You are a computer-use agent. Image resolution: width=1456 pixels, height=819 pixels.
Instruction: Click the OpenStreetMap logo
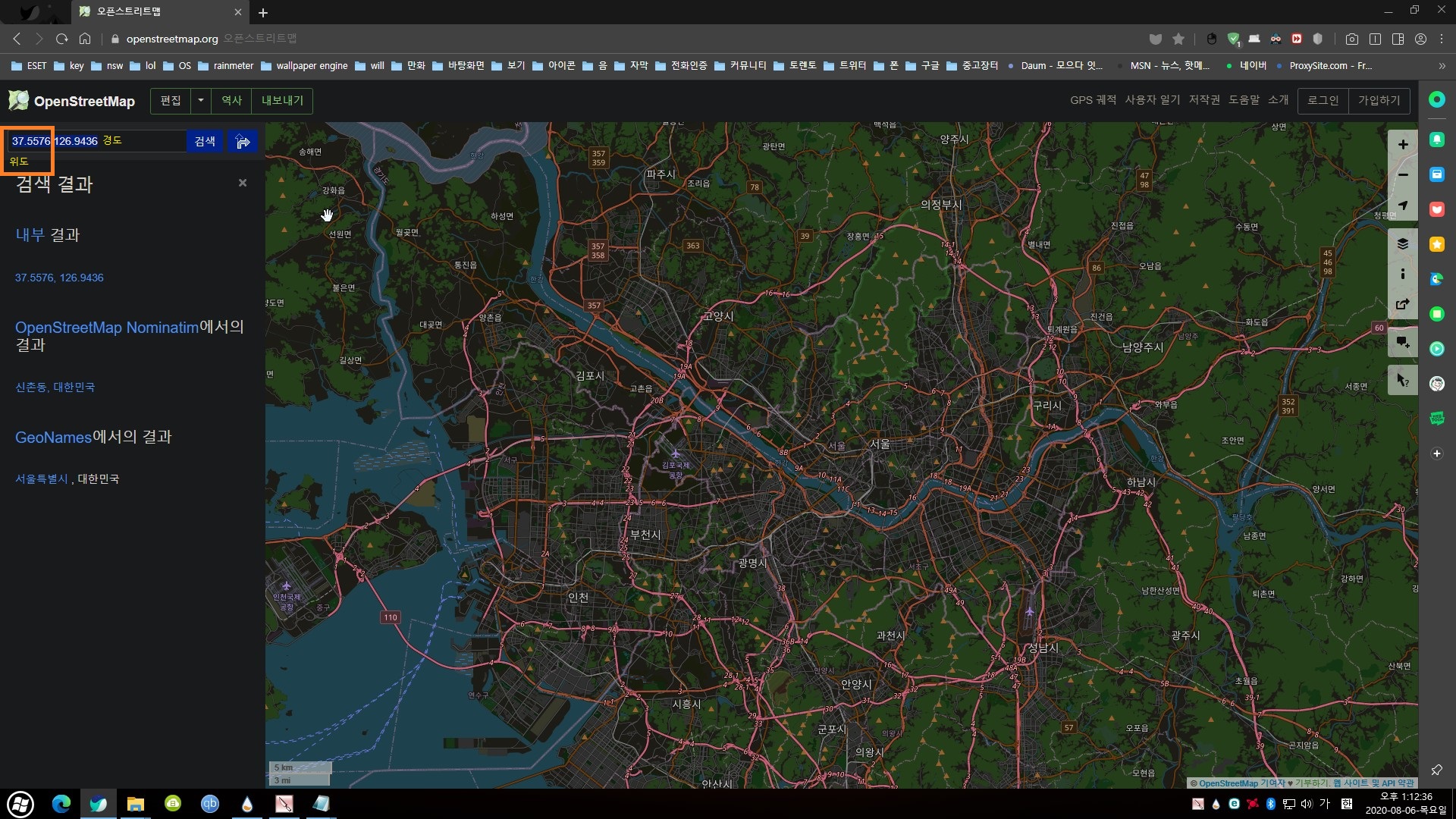(71, 101)
